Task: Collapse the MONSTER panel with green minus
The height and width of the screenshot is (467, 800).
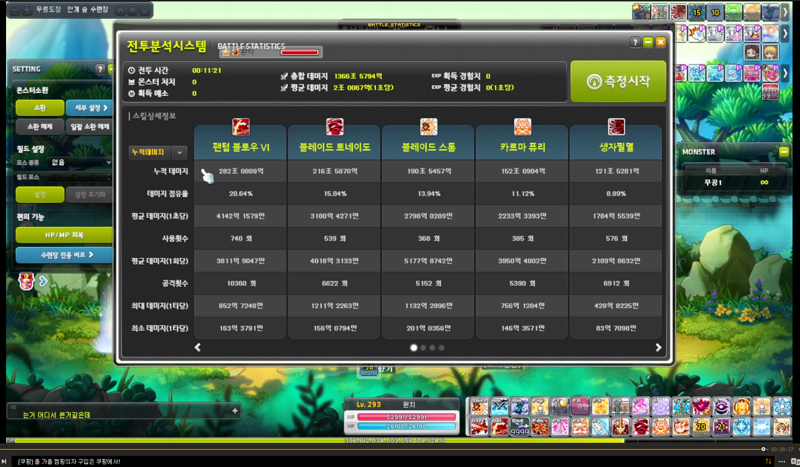Action: tap(784, 152)
